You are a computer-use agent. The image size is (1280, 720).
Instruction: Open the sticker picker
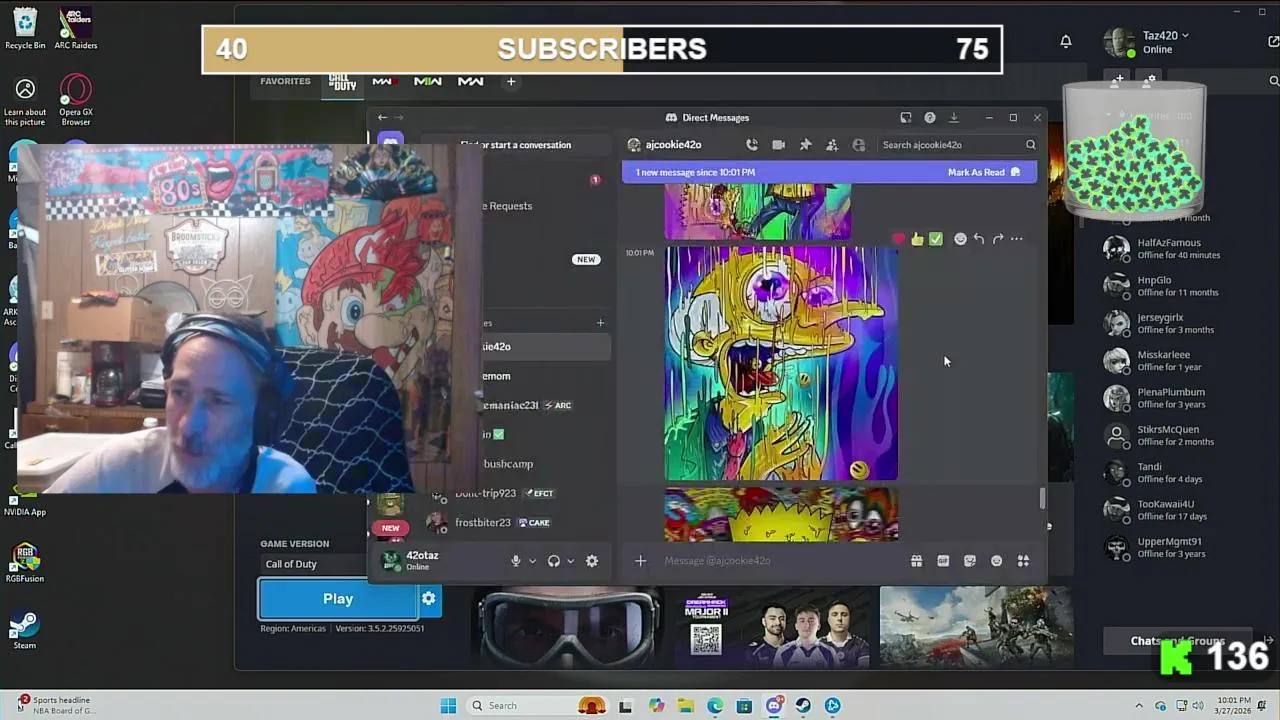[x=970, y=561]
